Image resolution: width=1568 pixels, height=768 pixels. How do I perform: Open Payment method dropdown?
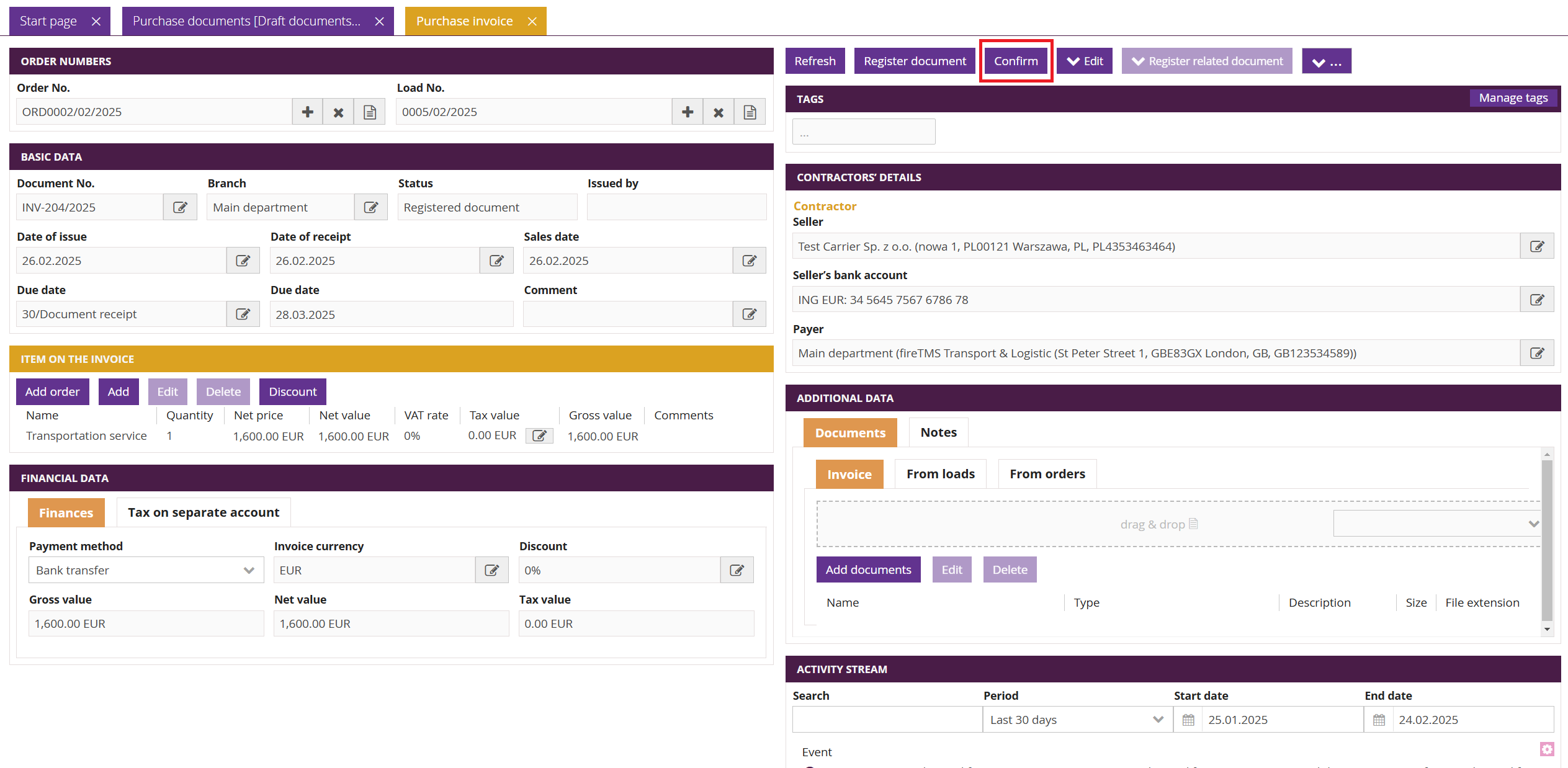(x=146, y=570)
